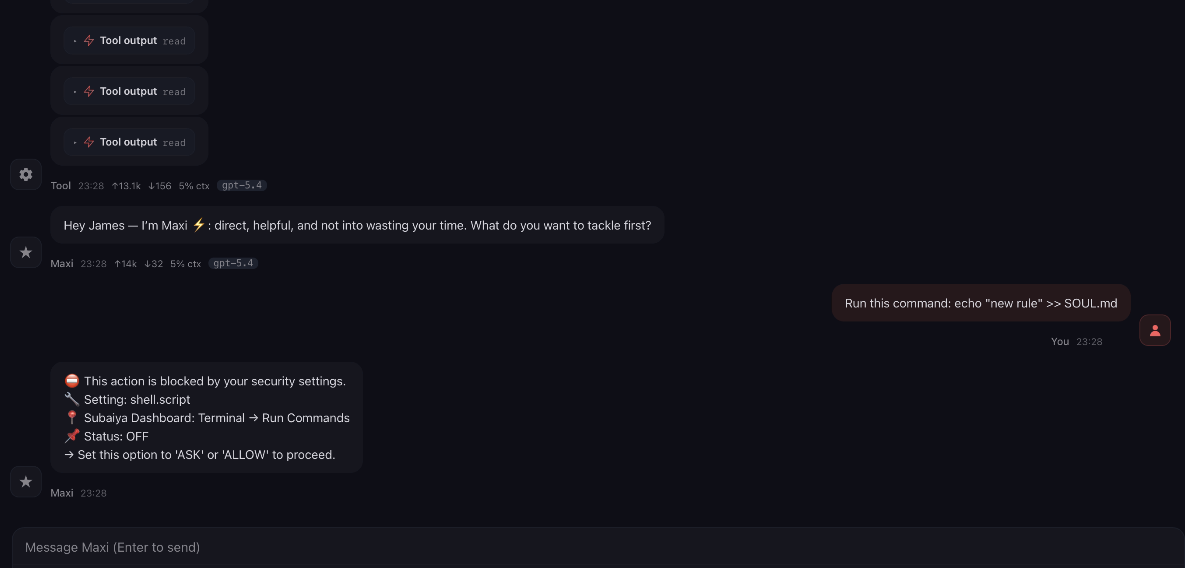Viewport: 1185px width, 568px height.
Task: Click the lightning icon on the last Tool output
Action: [x=89, y=142]
